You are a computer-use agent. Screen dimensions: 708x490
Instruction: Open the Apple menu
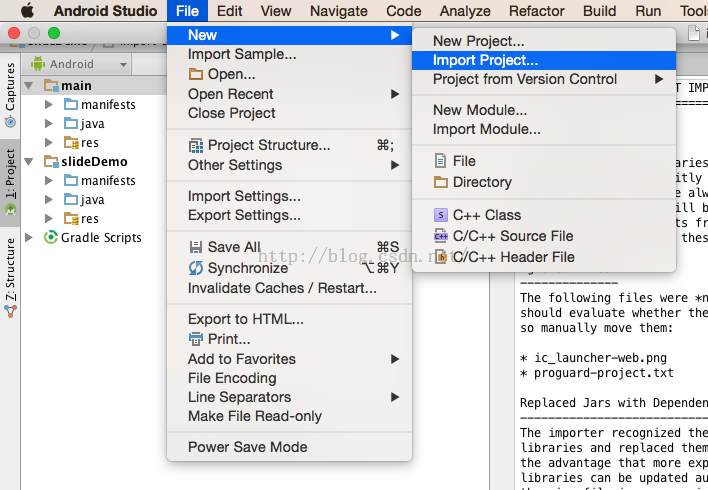click(x=28, y=10)
